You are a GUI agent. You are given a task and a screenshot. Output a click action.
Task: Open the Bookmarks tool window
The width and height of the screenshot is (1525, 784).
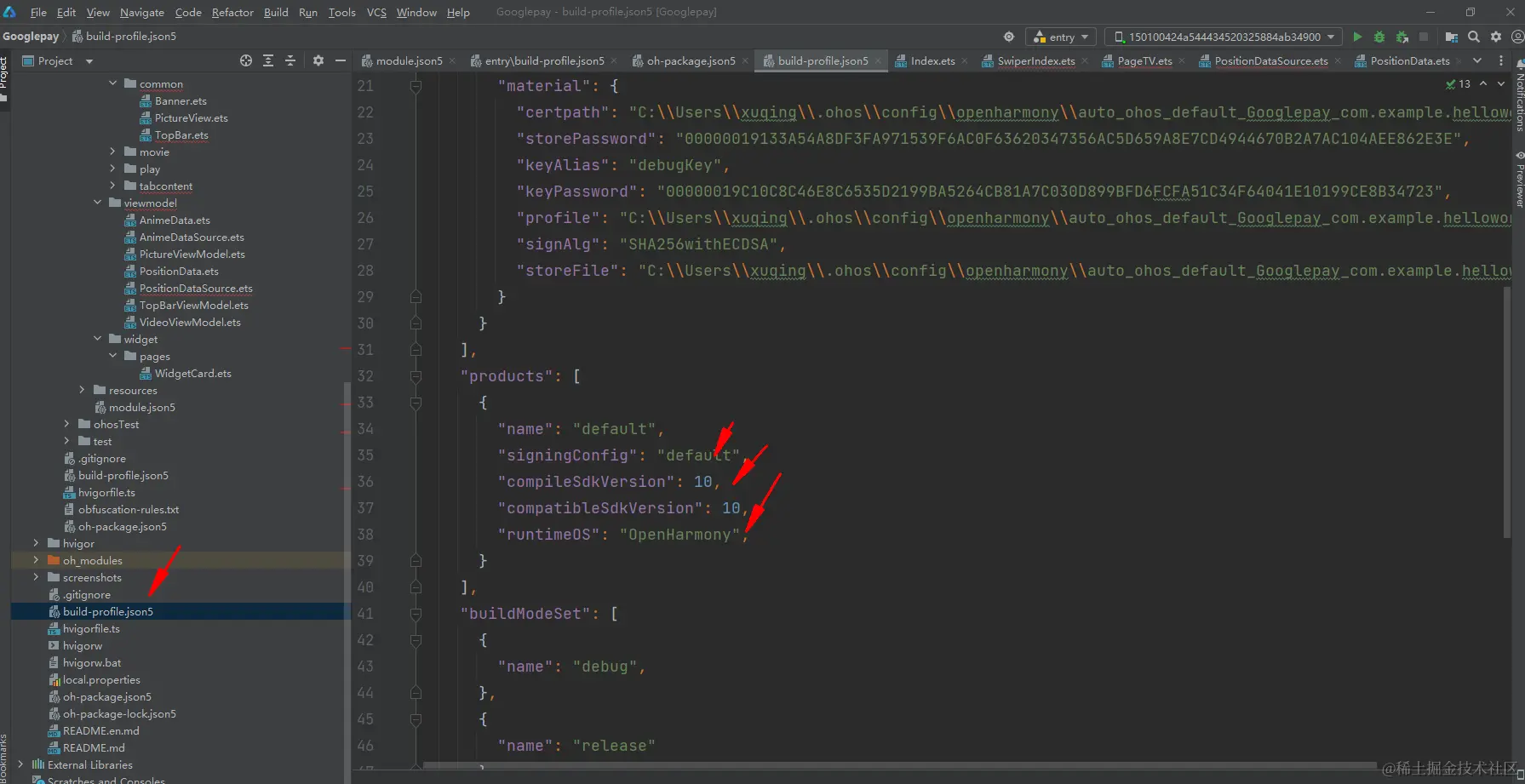4,758
